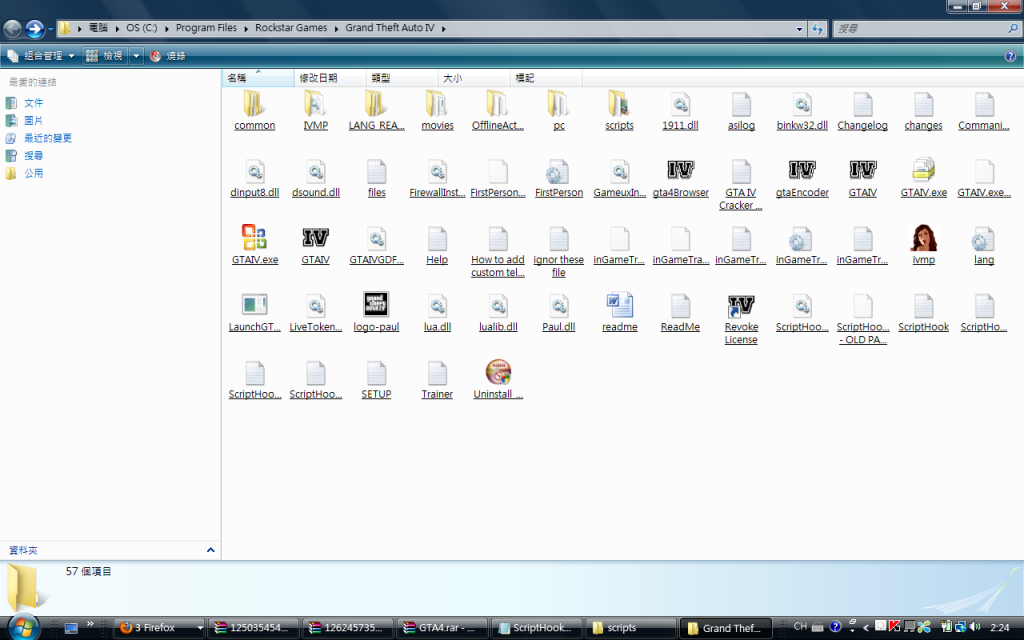Image resolution: width=1024 pixels, height=640 pixels.
Task: Click the Revoke License shortcut
Action: click(x=741, y=307)
